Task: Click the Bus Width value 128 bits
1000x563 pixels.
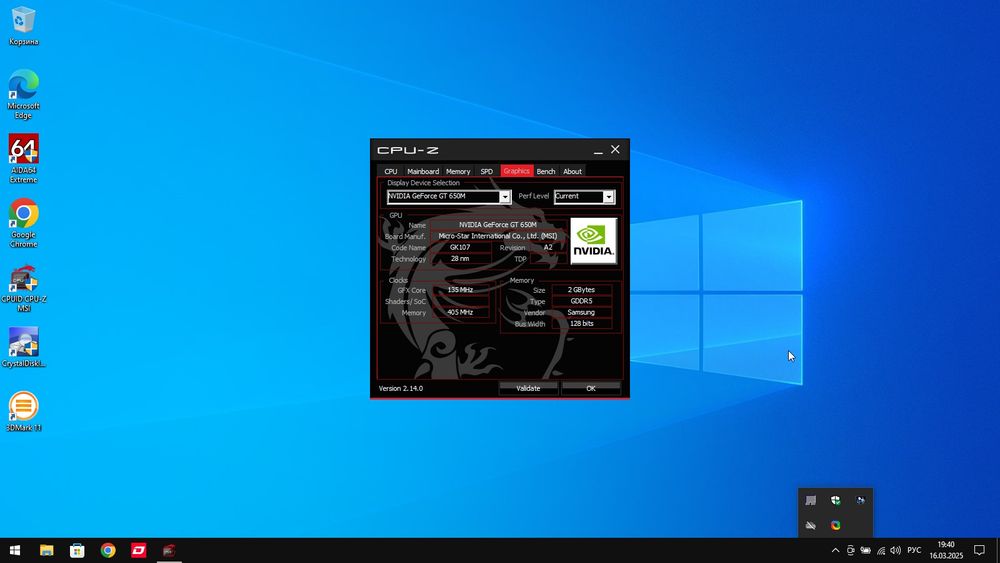Action: point(581,324)
